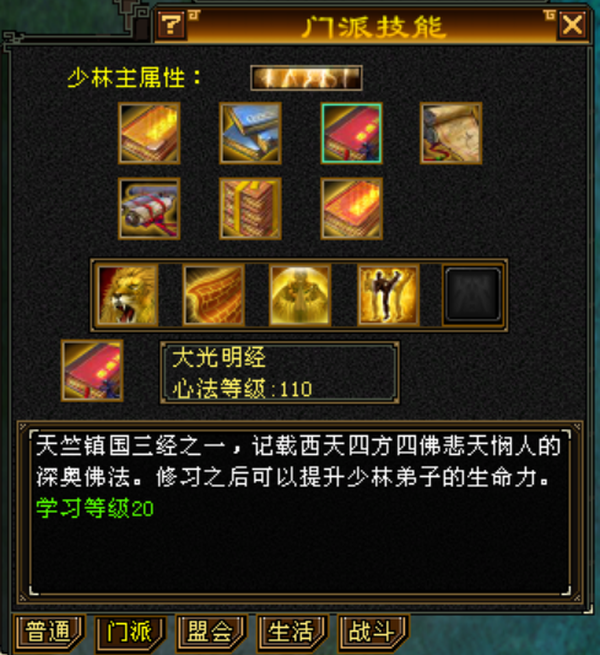The image size is (600, 655).
Task: Select the flaming red book in second row
Action: point(351,208)
